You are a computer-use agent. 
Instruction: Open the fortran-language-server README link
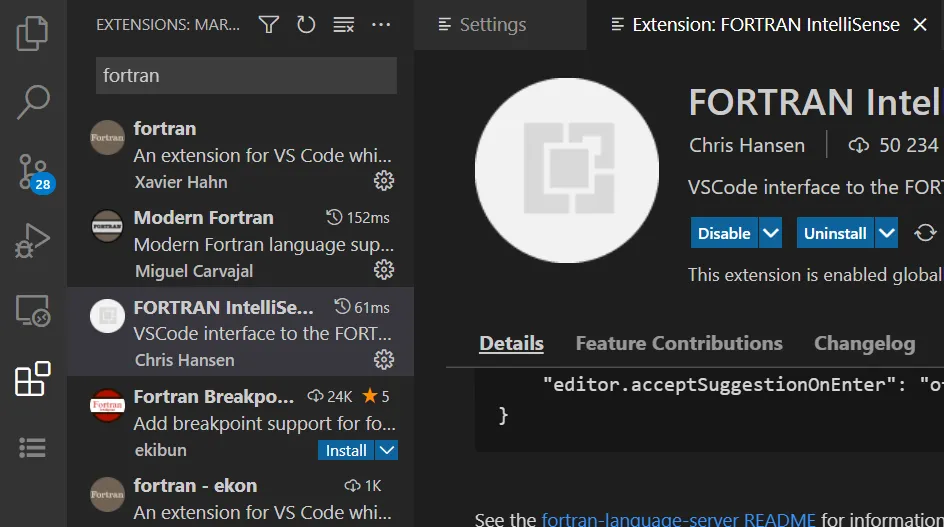coord(679,519)
